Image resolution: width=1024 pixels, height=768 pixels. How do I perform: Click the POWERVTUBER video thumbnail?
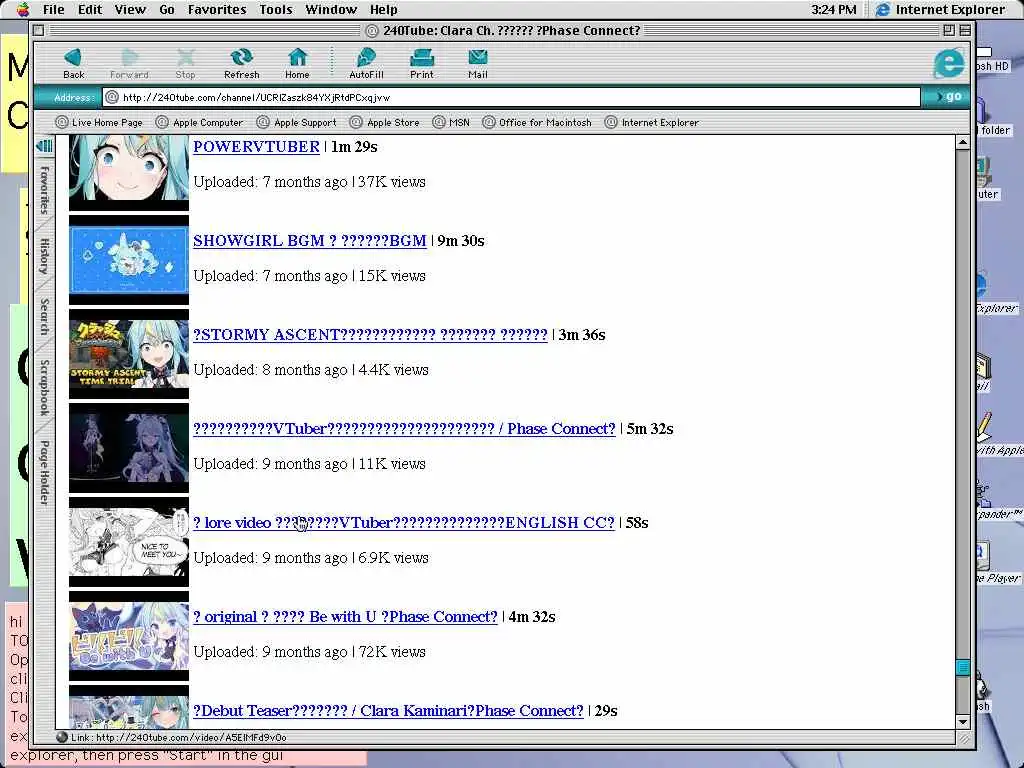[x=129, y=173]
